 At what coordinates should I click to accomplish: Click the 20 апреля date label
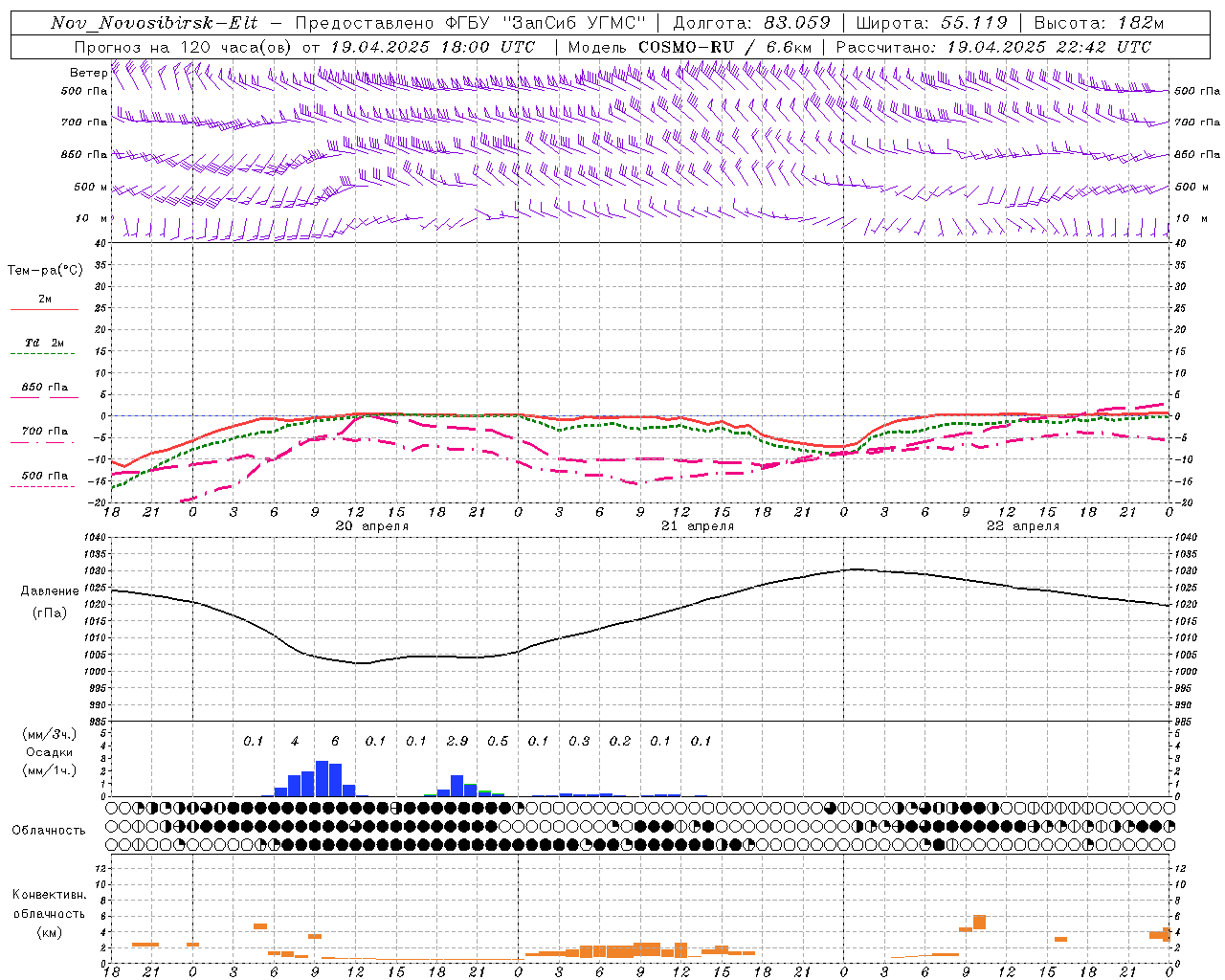(371, 526)
